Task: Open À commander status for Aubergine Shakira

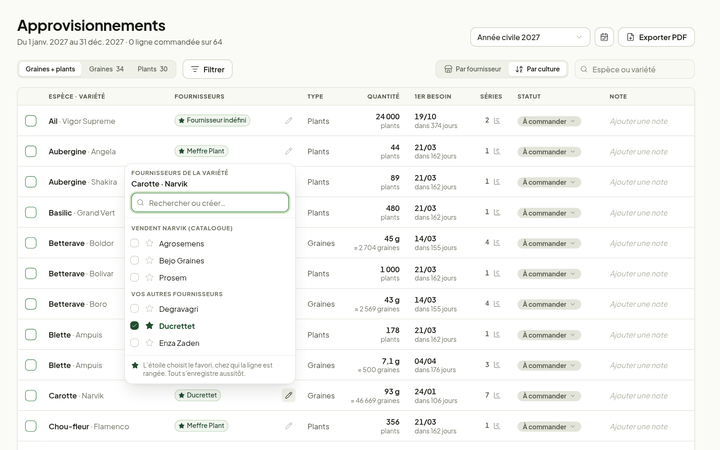Action: pyautogui.click(x=549, y=182)
